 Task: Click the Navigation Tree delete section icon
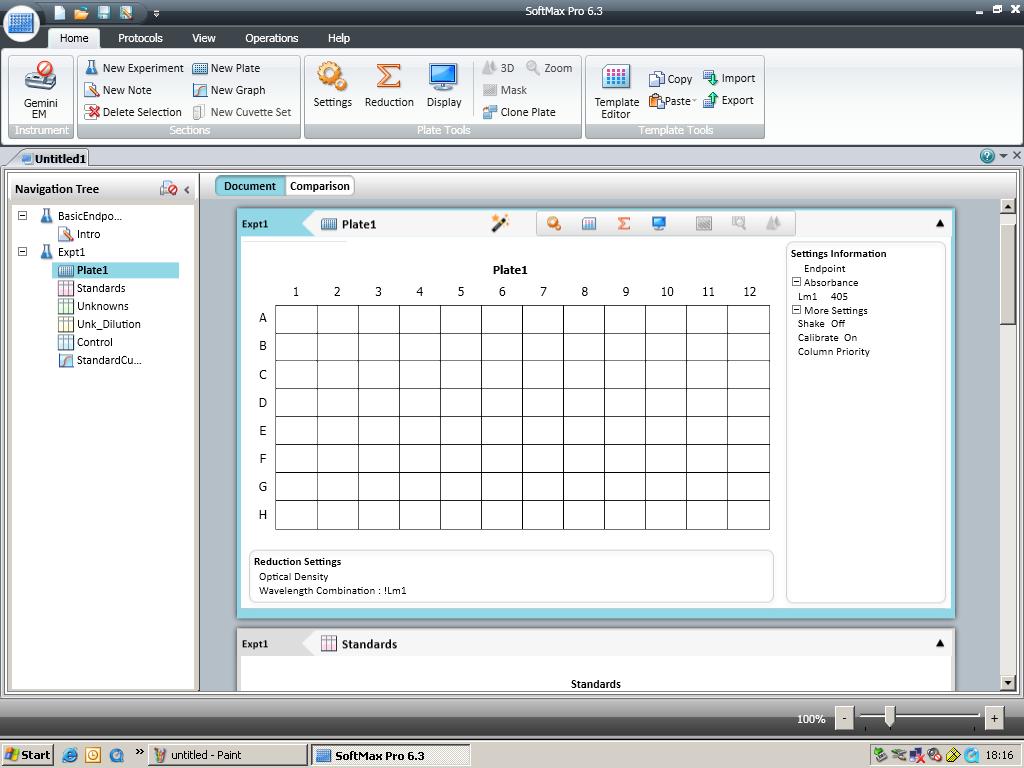[x=168, y=189]
